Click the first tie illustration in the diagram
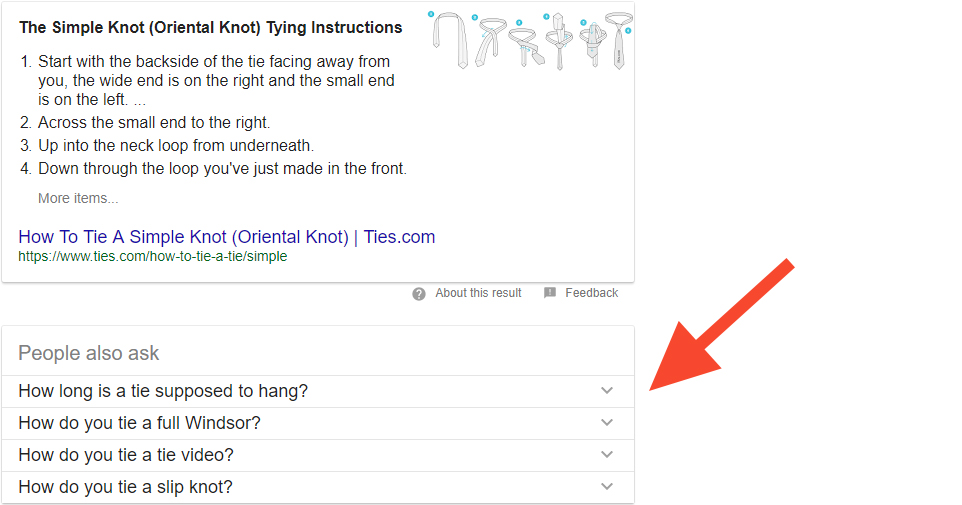This screenshot has height=505, width=962. coord(450,39)
